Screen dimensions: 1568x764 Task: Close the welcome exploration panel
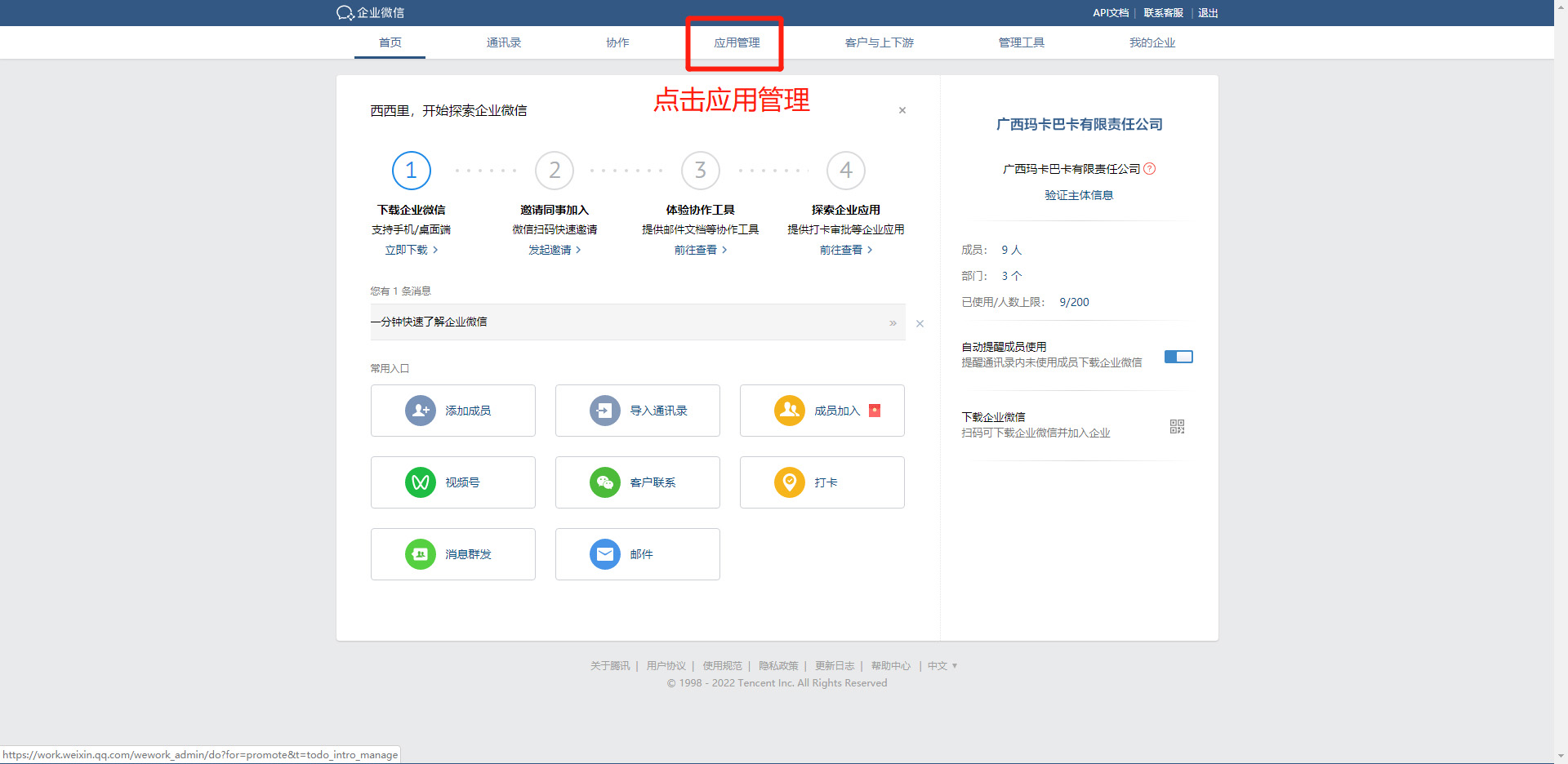[x=902, y=110]
